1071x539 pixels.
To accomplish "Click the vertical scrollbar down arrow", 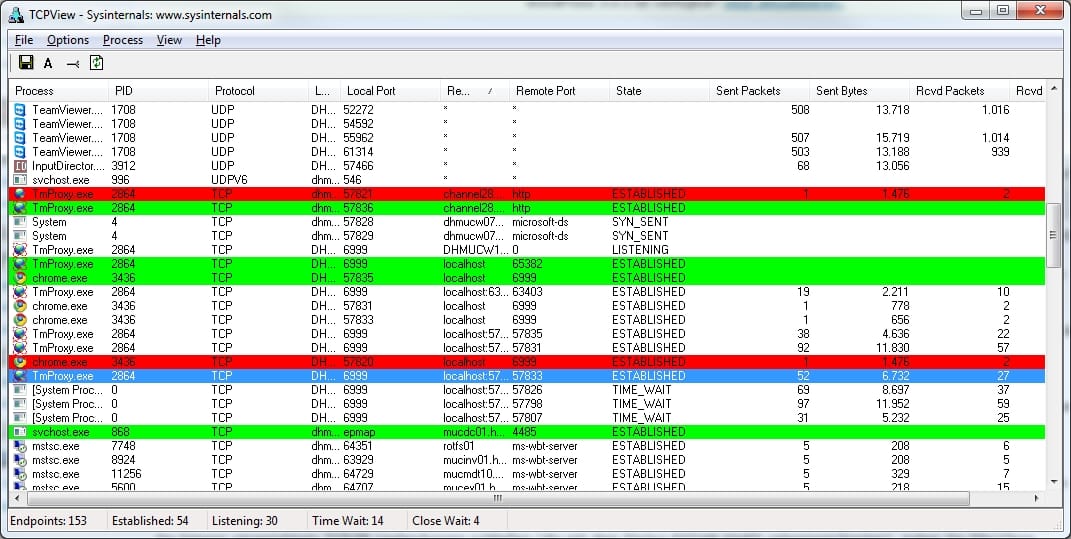I will [1053, 483].
